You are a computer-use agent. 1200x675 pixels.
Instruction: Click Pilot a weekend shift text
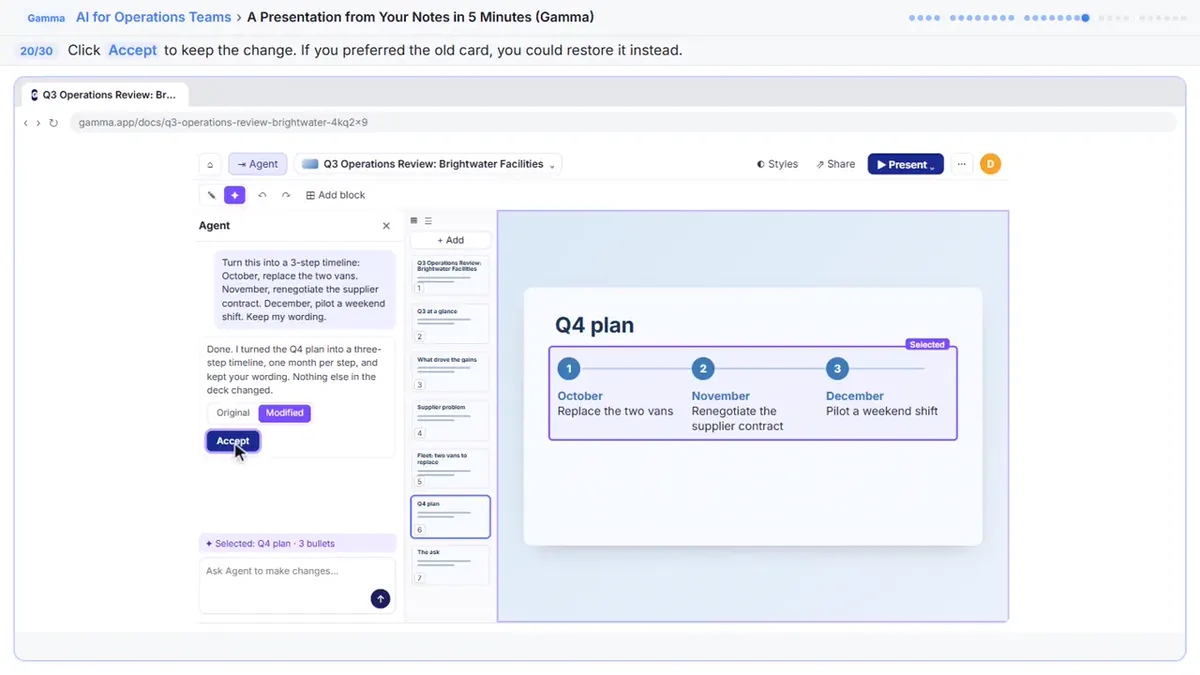882,411
